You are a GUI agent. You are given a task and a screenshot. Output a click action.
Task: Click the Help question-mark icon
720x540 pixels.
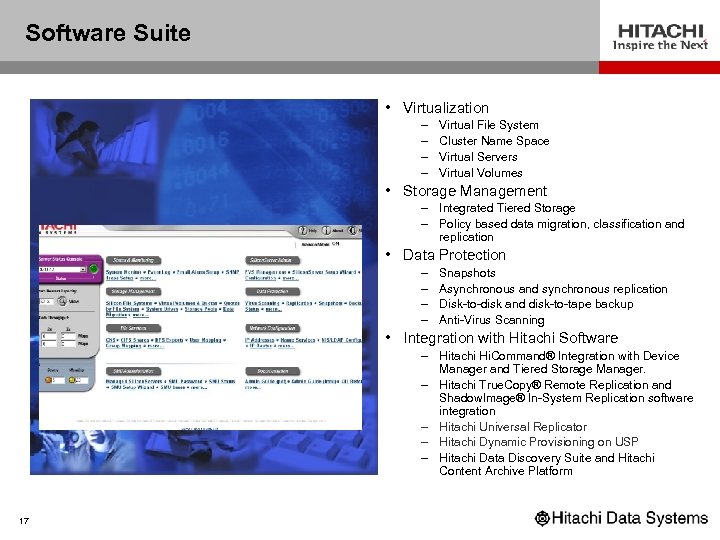pyautogui.click(x=303, y=231)
